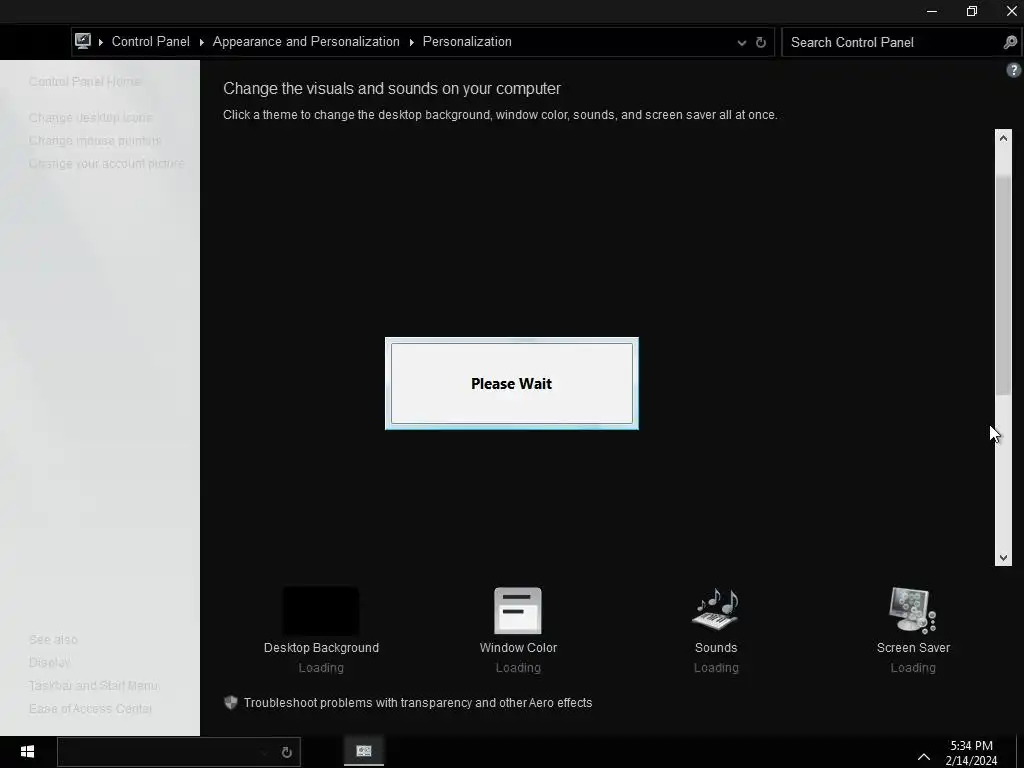This screenshot has height=768, width=1024.
Task: Refresh the Control Panel address bar
Action: pos(761,42)
